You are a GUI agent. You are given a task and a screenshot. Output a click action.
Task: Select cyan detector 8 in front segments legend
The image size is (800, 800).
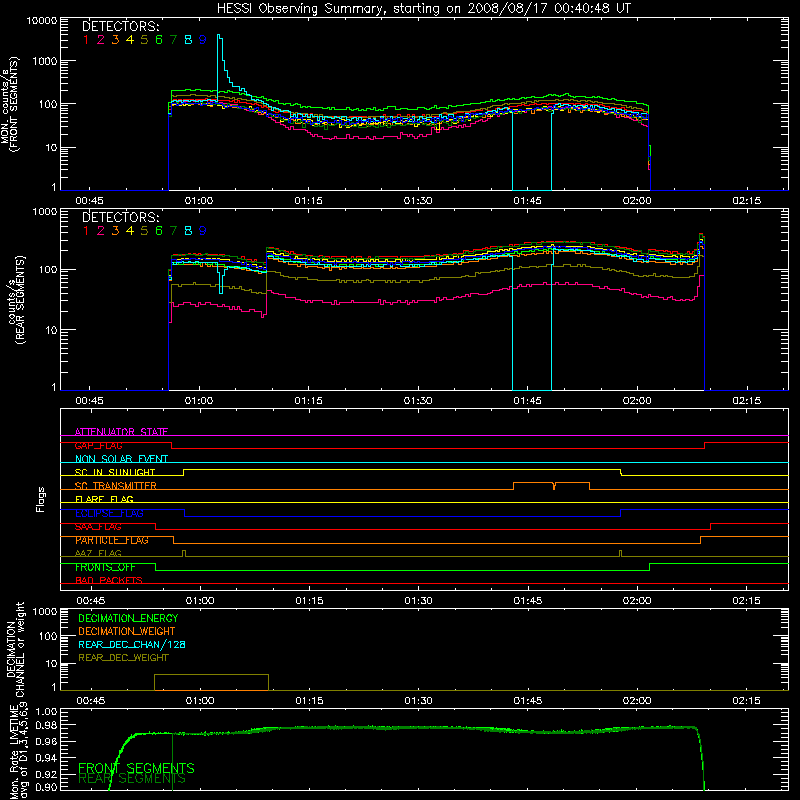click(x=188, y=40)
